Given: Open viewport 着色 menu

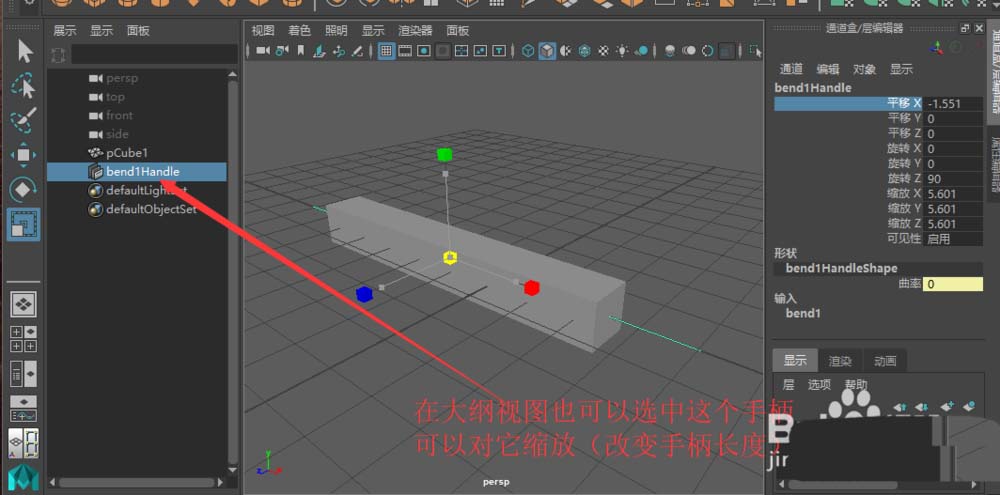Looking at the screenshot, I should pos(300,31).
